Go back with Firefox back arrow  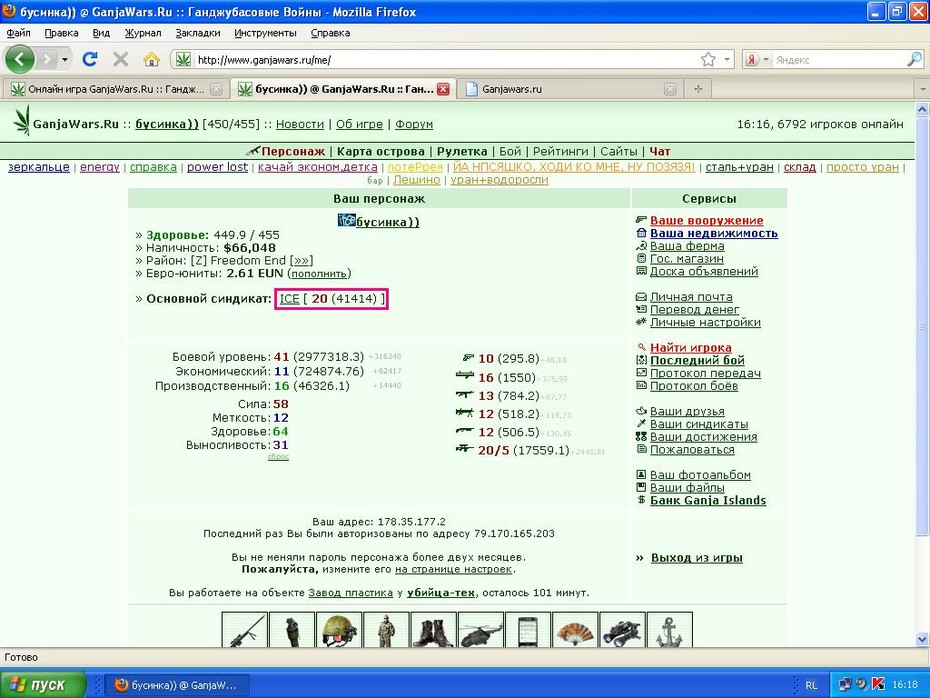20,59
